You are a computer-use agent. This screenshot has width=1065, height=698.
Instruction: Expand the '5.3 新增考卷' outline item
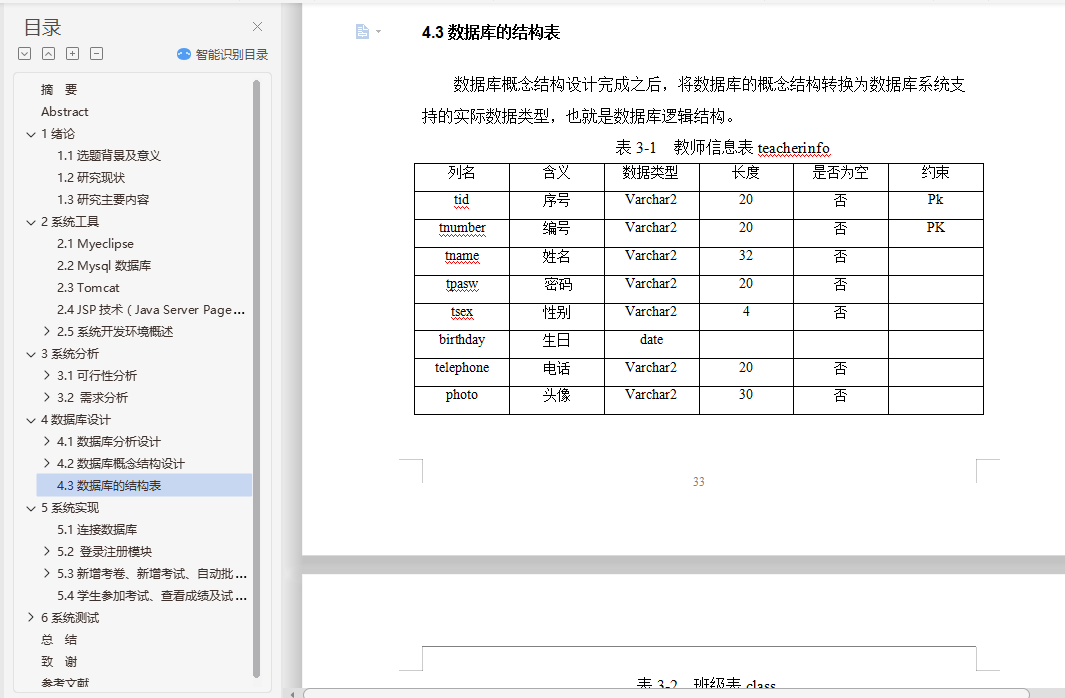coord(46,574)
